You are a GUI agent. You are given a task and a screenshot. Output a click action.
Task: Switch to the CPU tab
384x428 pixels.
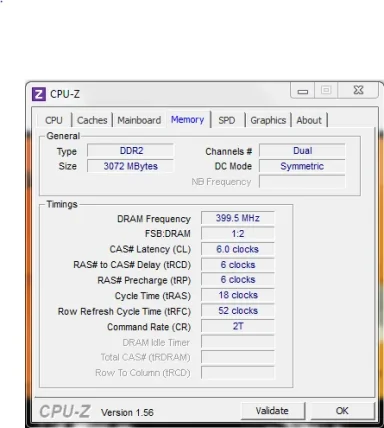pos(54,120)
